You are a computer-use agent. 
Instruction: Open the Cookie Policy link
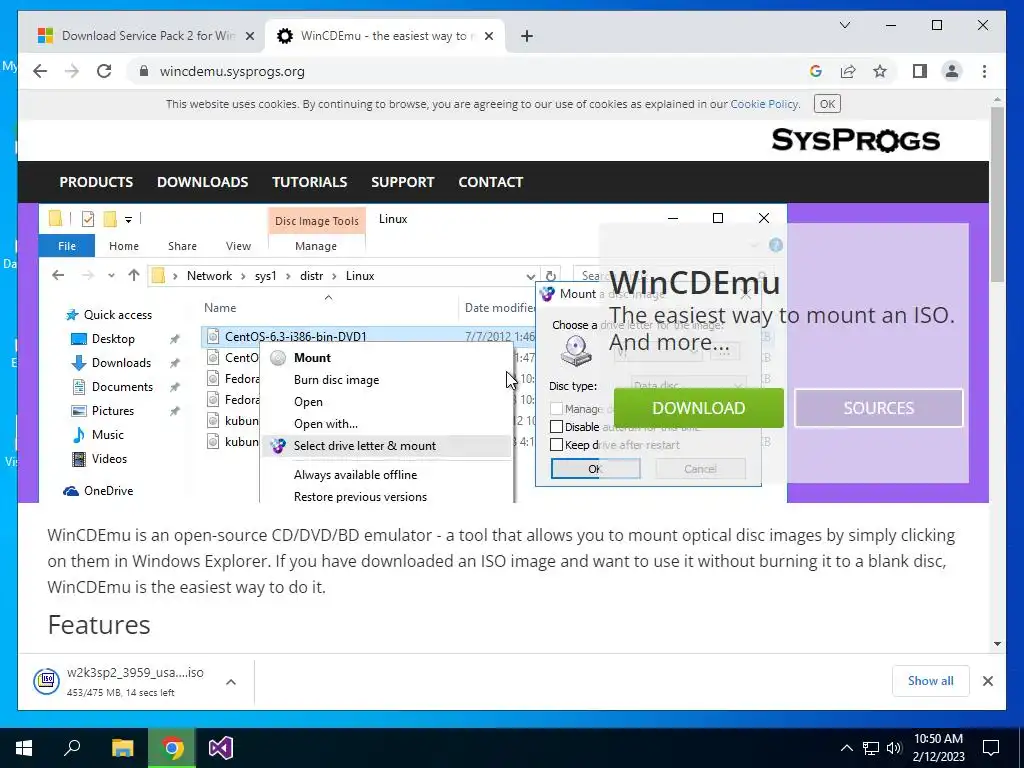(764, 104)
